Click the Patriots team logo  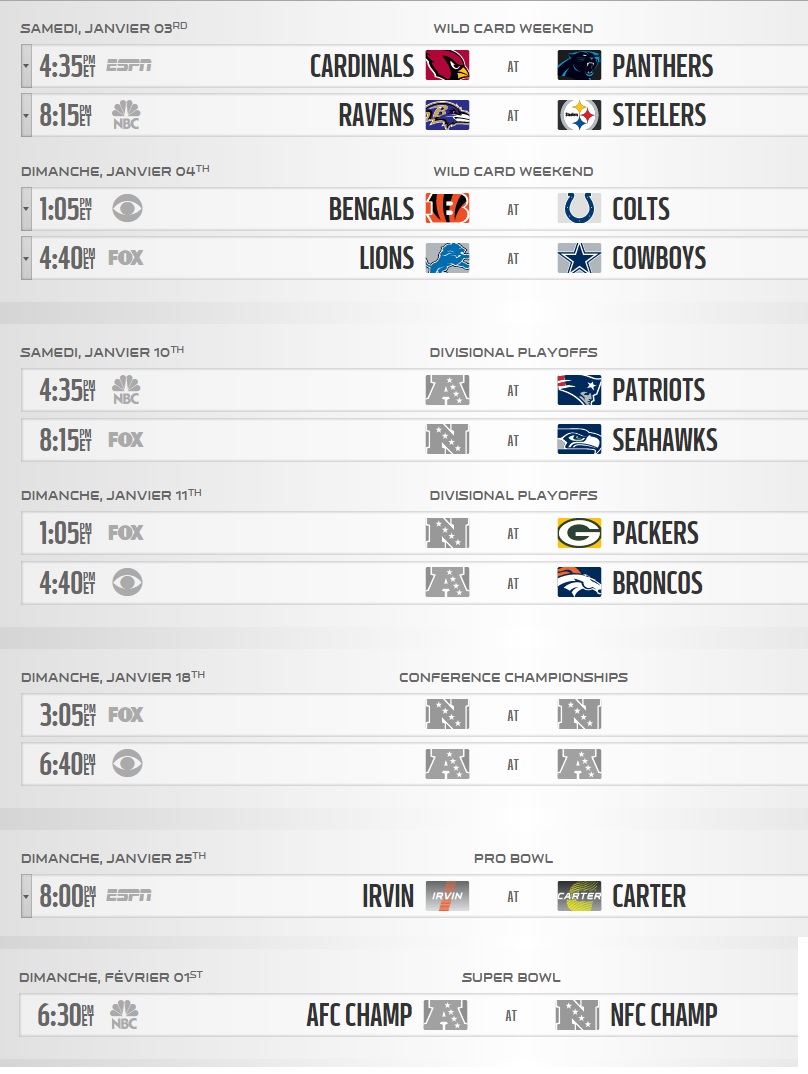click(579, 390)
